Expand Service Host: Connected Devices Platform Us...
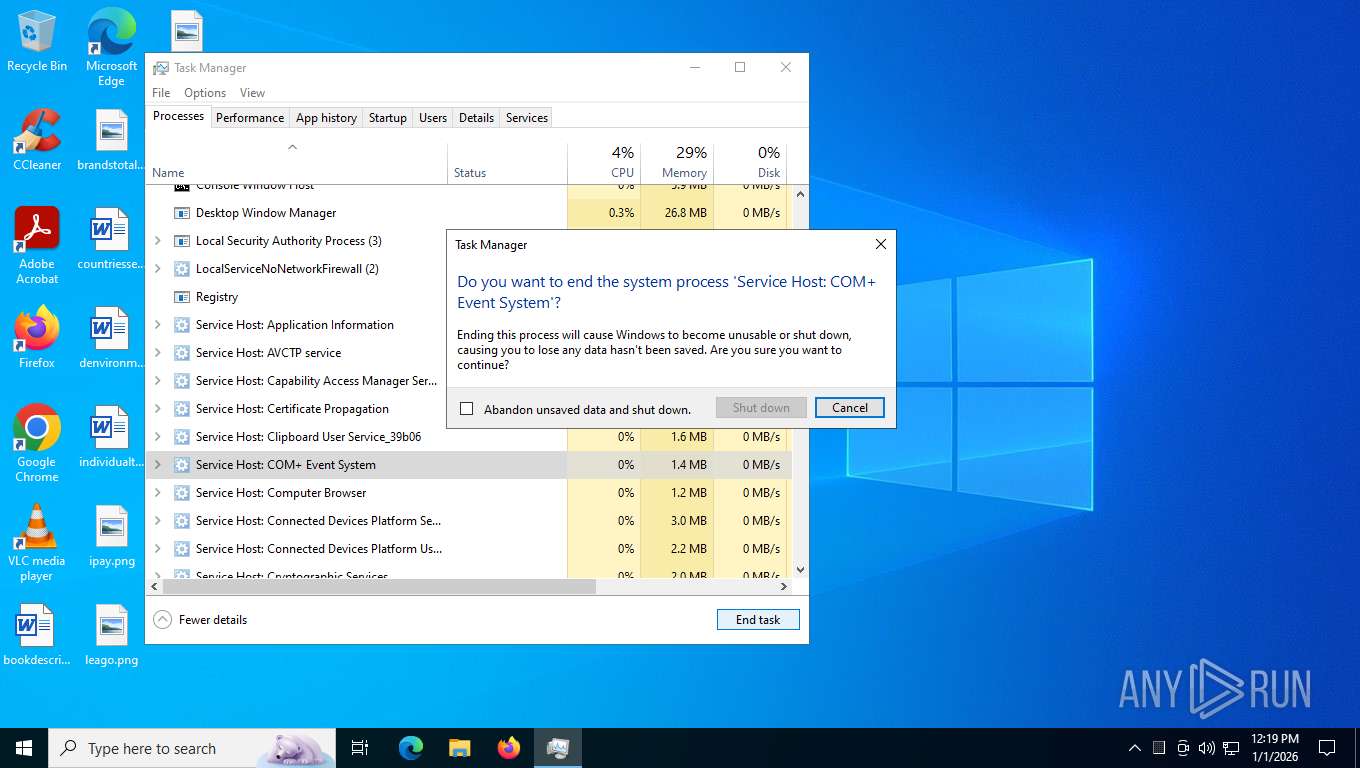The image size is (1360, 768). coord(158,549)
